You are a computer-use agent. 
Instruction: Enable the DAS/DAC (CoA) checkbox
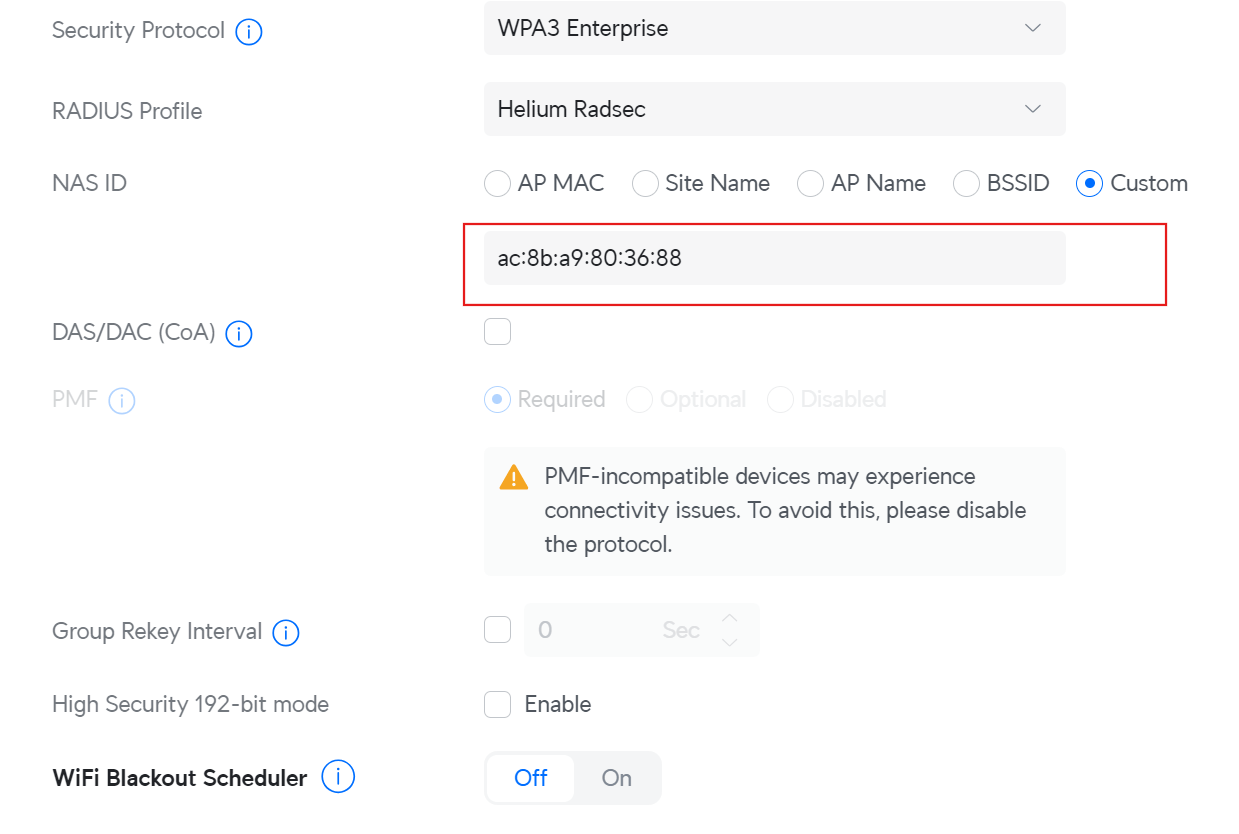click(497, 332)
